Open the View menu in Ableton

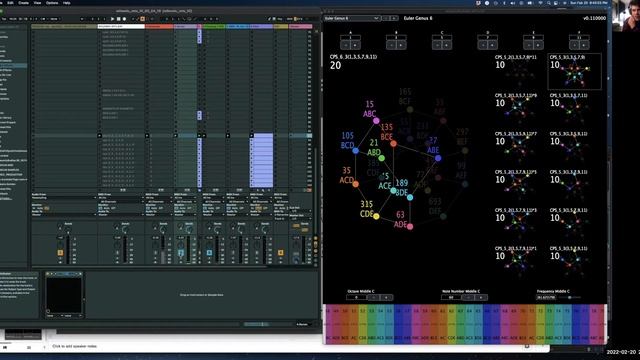[37, 3]
